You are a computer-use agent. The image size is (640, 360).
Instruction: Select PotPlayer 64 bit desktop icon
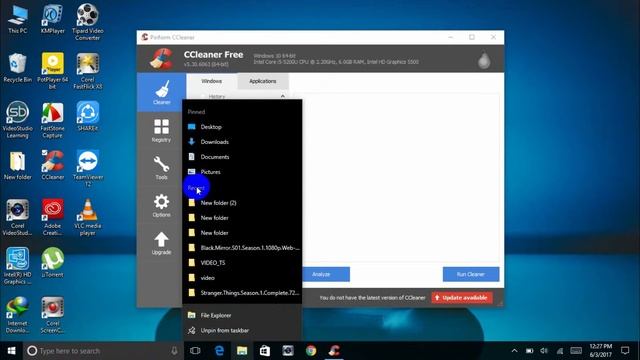click(53, 70)
